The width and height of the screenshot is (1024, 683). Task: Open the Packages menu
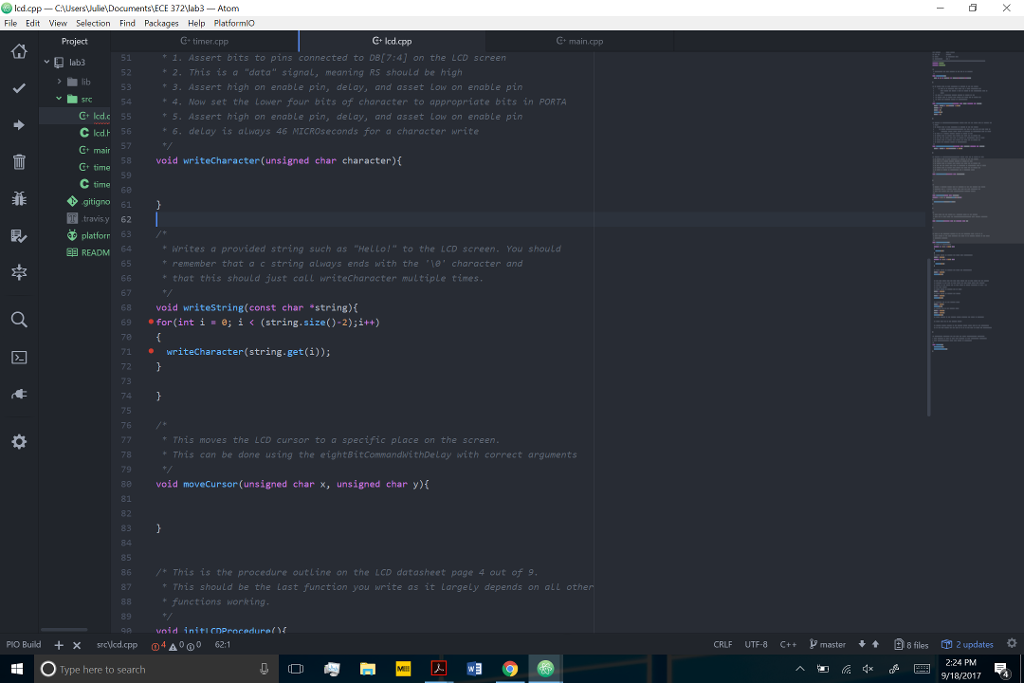coord(160,23)
